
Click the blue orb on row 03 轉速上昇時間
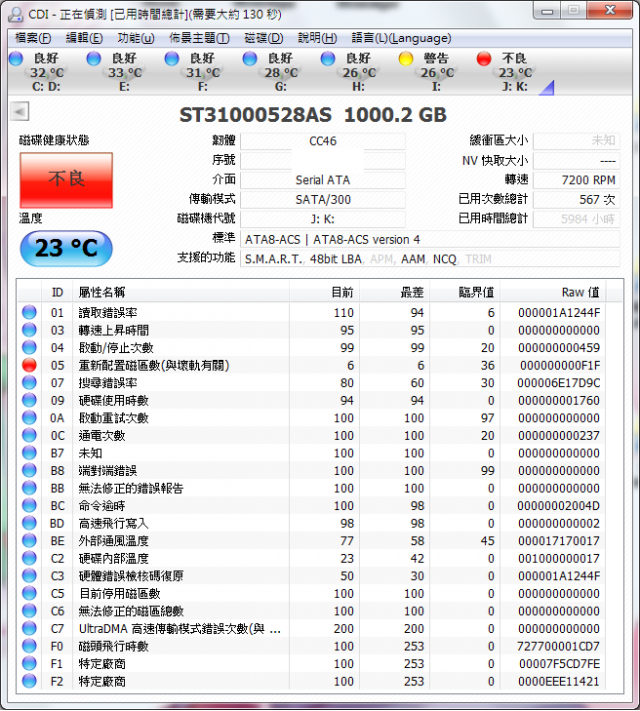pyautogui.click(x=29, y=330)
